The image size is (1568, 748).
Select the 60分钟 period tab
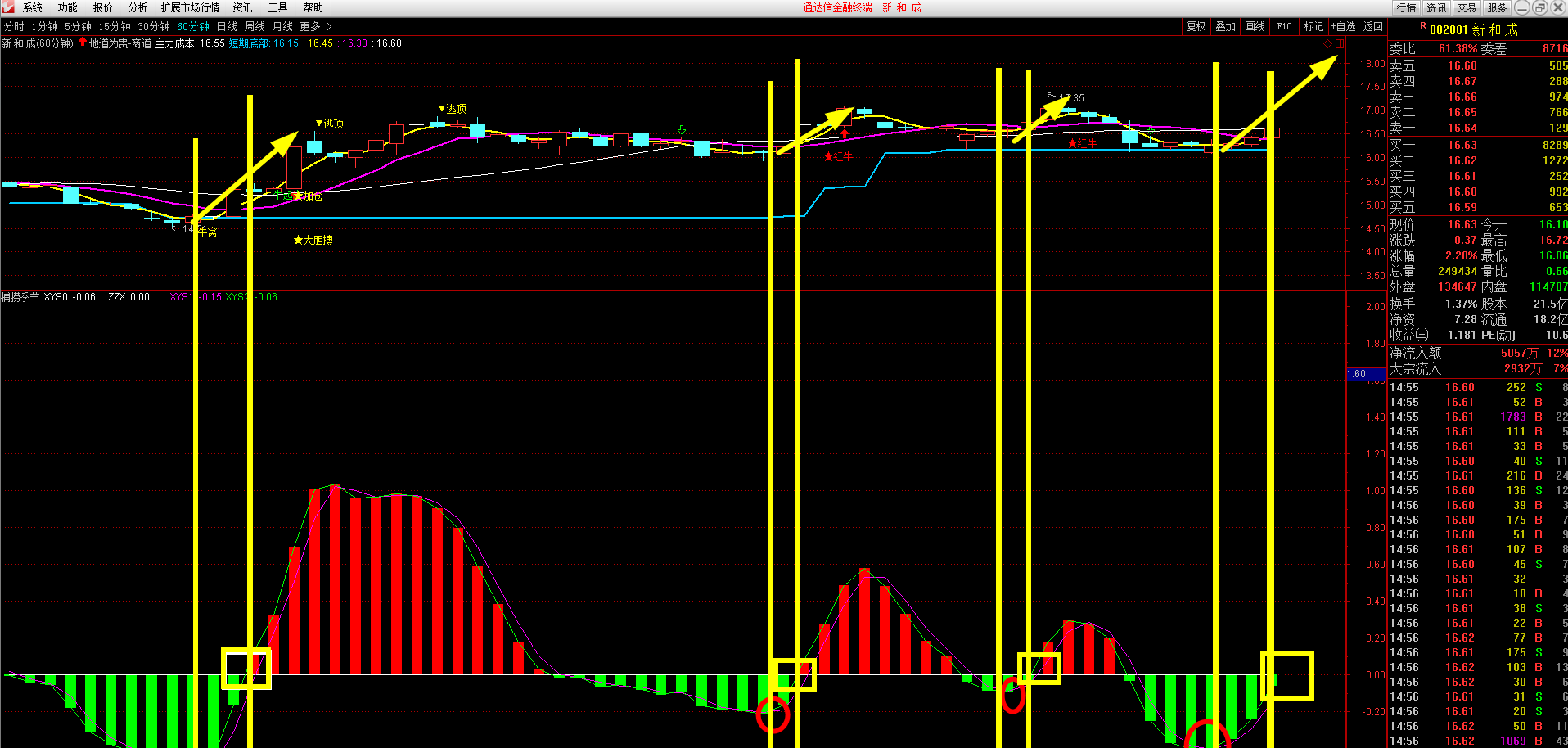click(x=193, y=27)
